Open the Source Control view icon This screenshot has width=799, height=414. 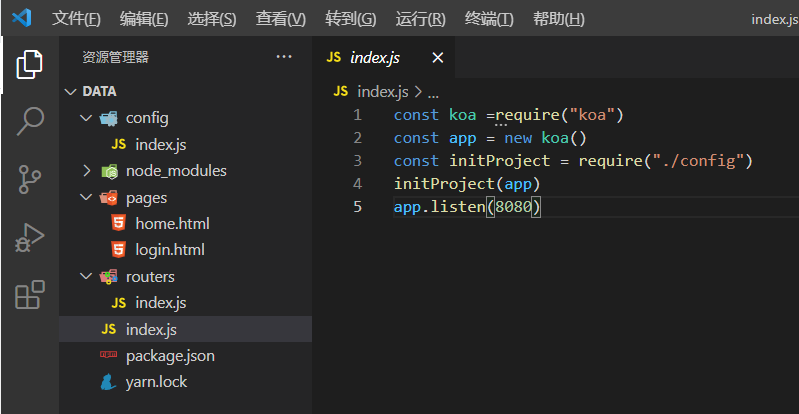point(29,180)
